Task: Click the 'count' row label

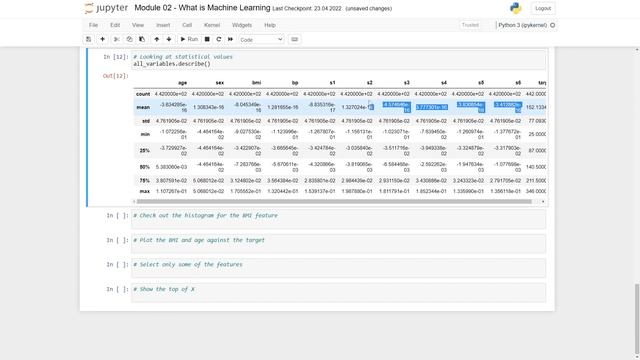Action: click(x=143, y=94)
